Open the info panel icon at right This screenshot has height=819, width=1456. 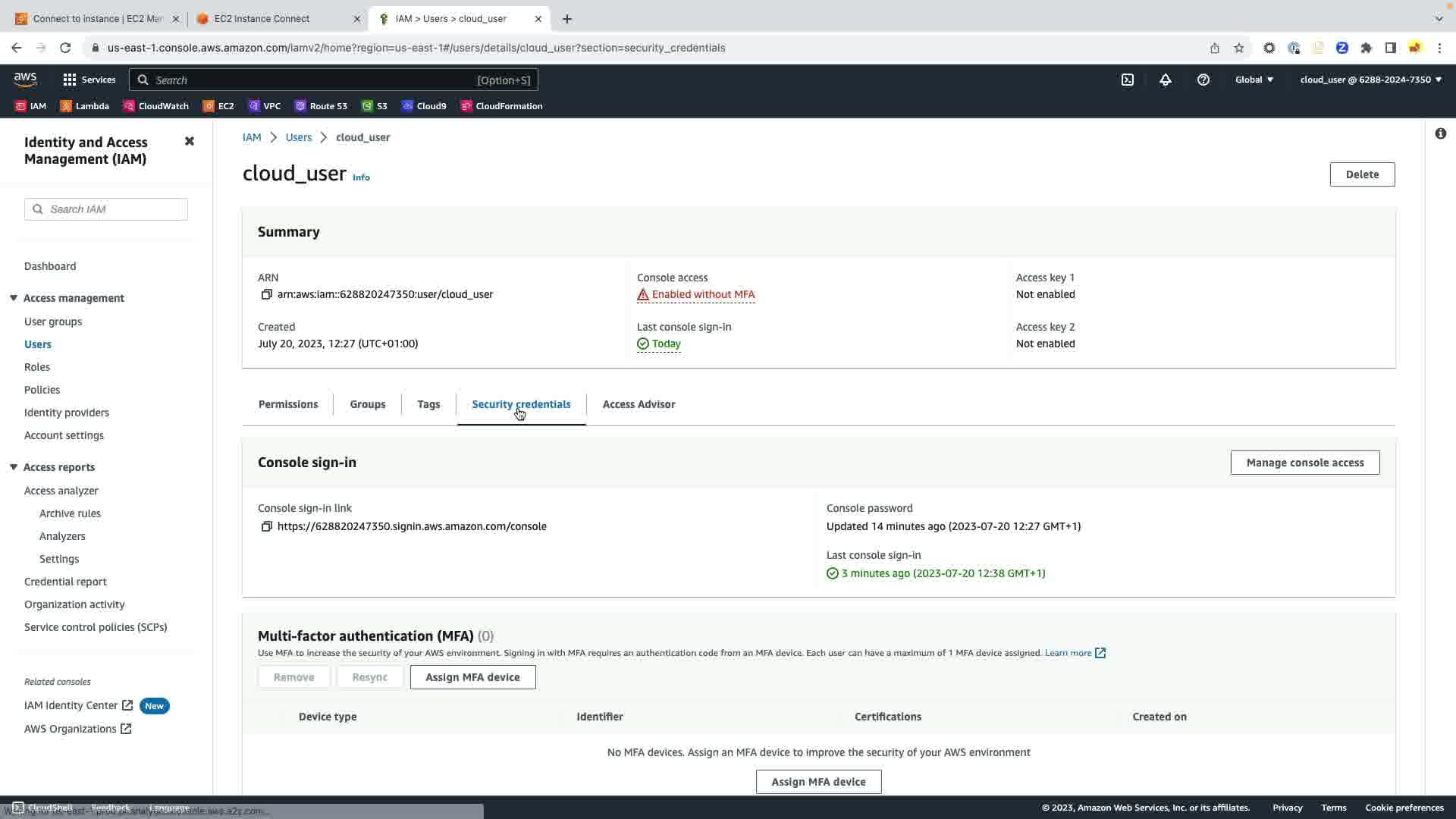pos(1440,133)
